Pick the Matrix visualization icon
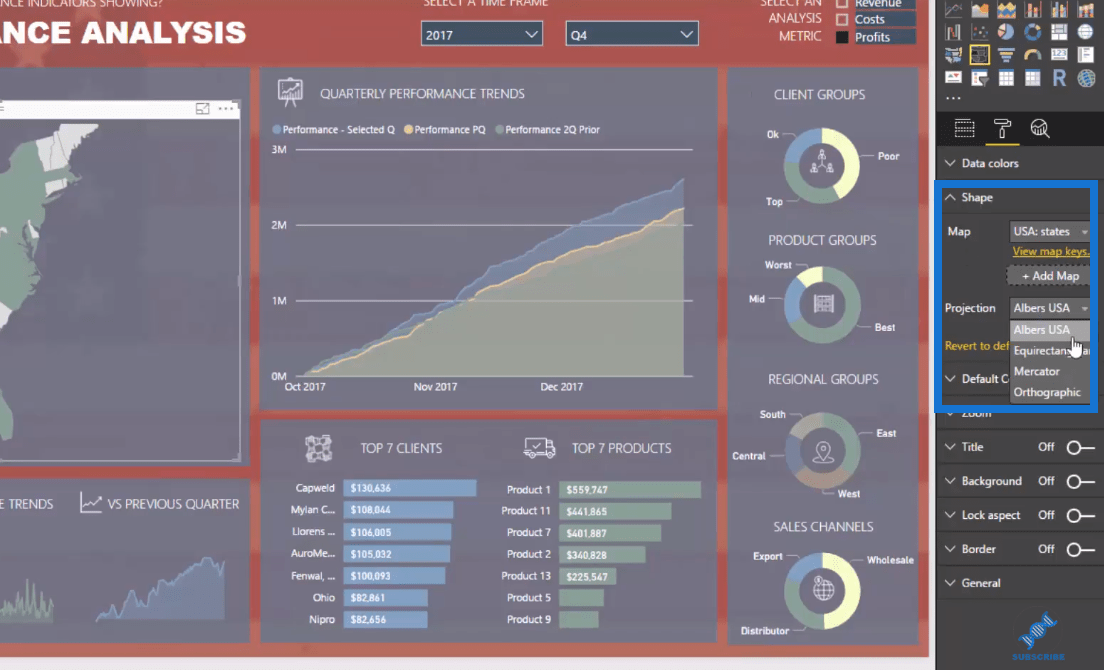 1033,77
